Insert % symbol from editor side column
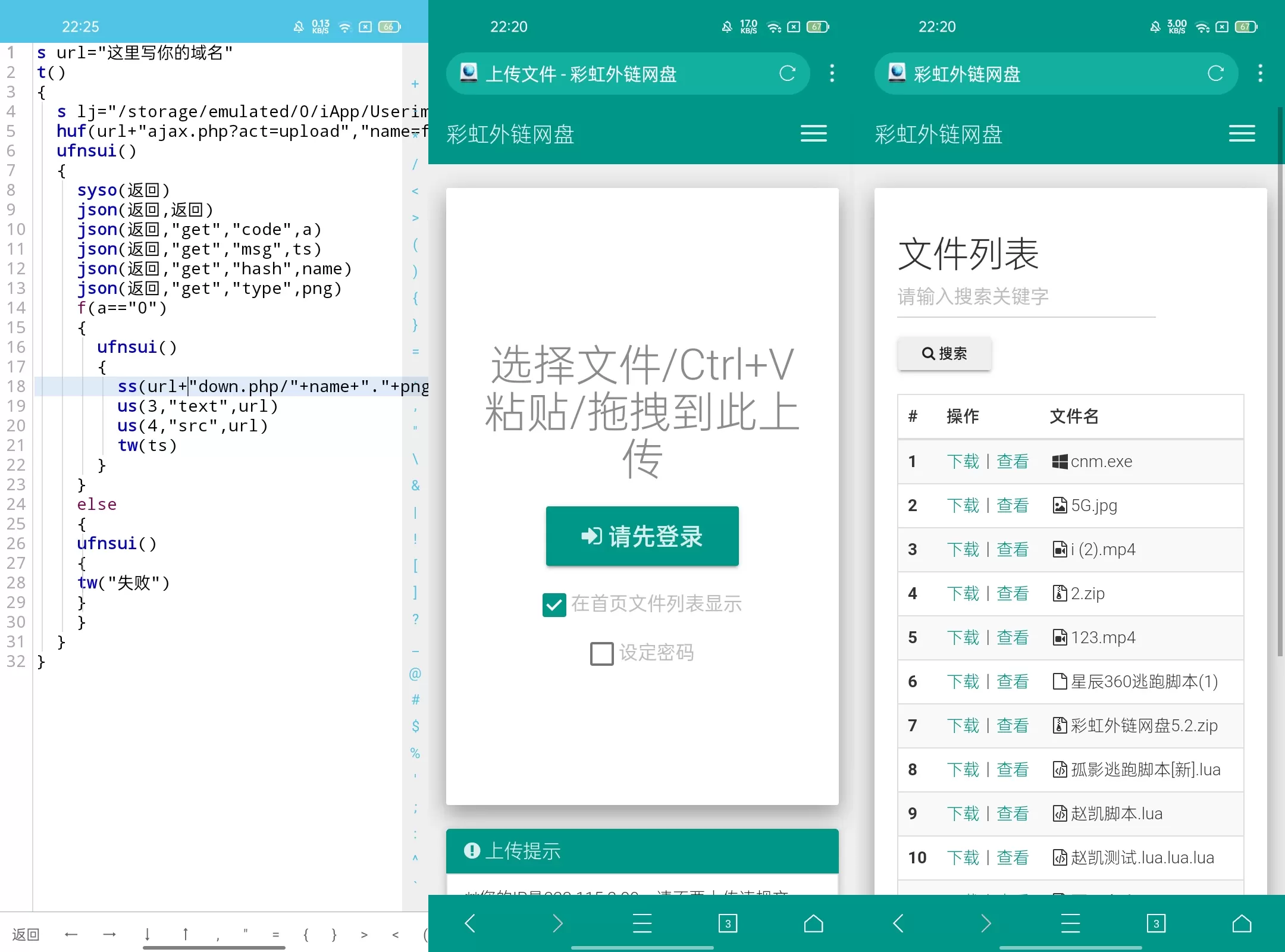This screenshot has width=1285, height=952. click(x=415, y=753)
